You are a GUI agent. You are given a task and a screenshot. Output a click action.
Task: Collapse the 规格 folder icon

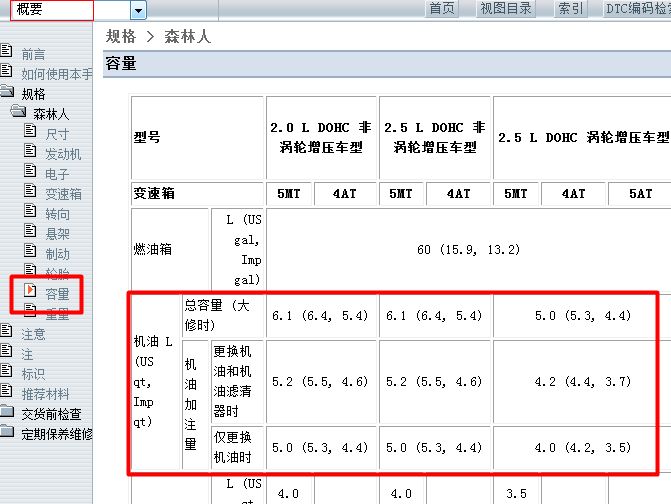(7, 91)
